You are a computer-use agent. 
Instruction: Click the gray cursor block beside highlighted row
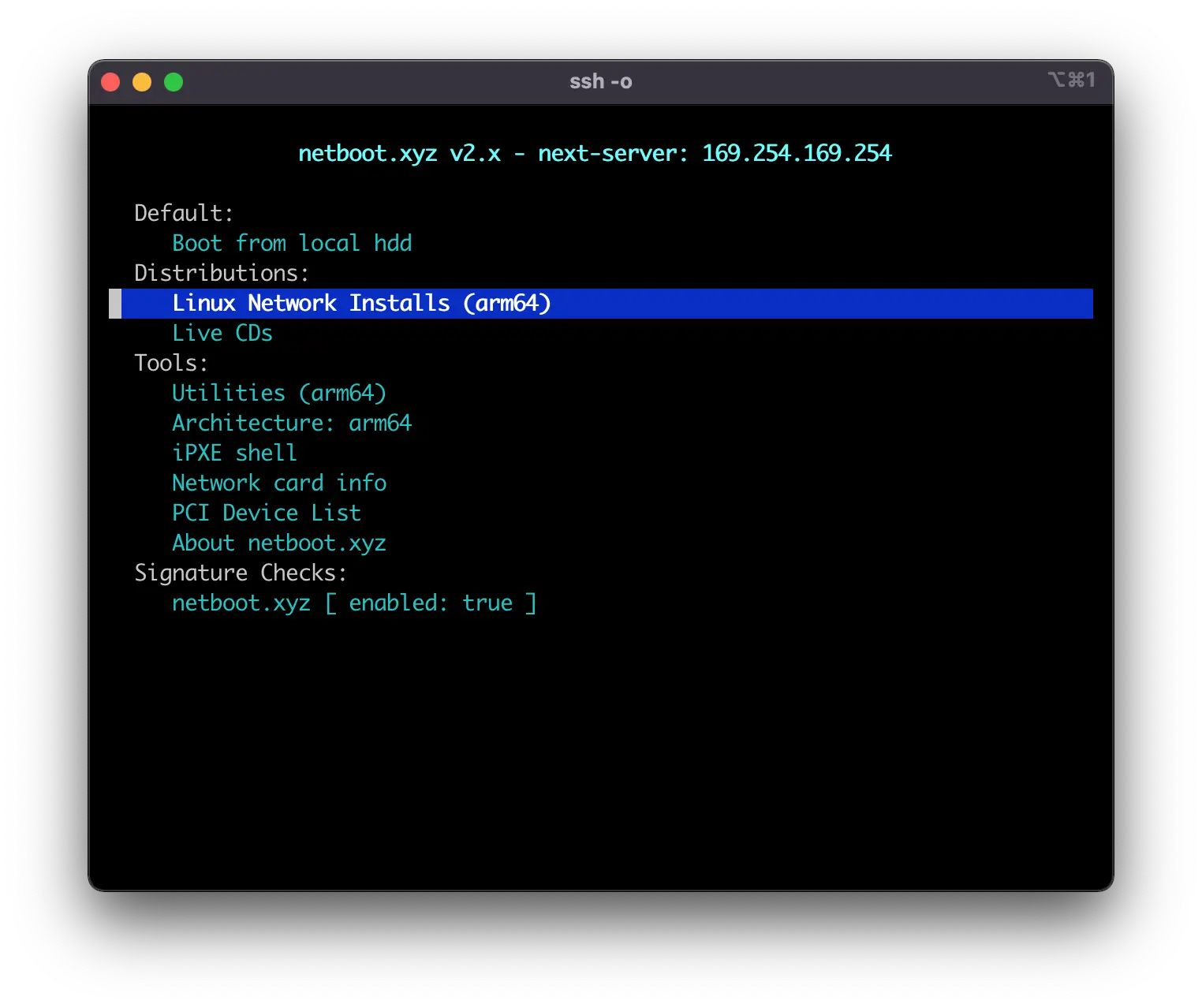pyautogui.click(x=115, y=304)
